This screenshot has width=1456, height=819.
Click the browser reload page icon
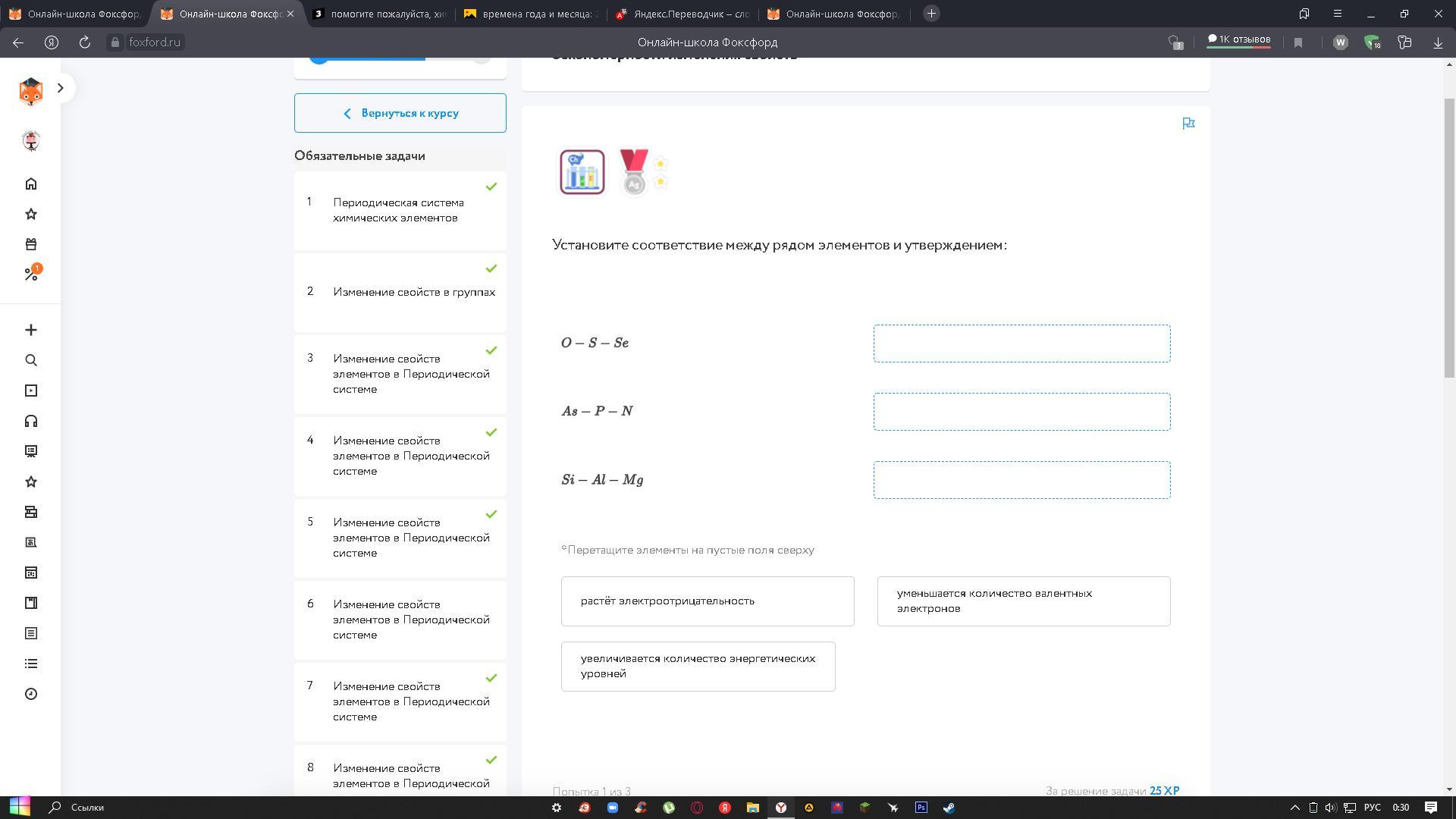click(84, 42)
